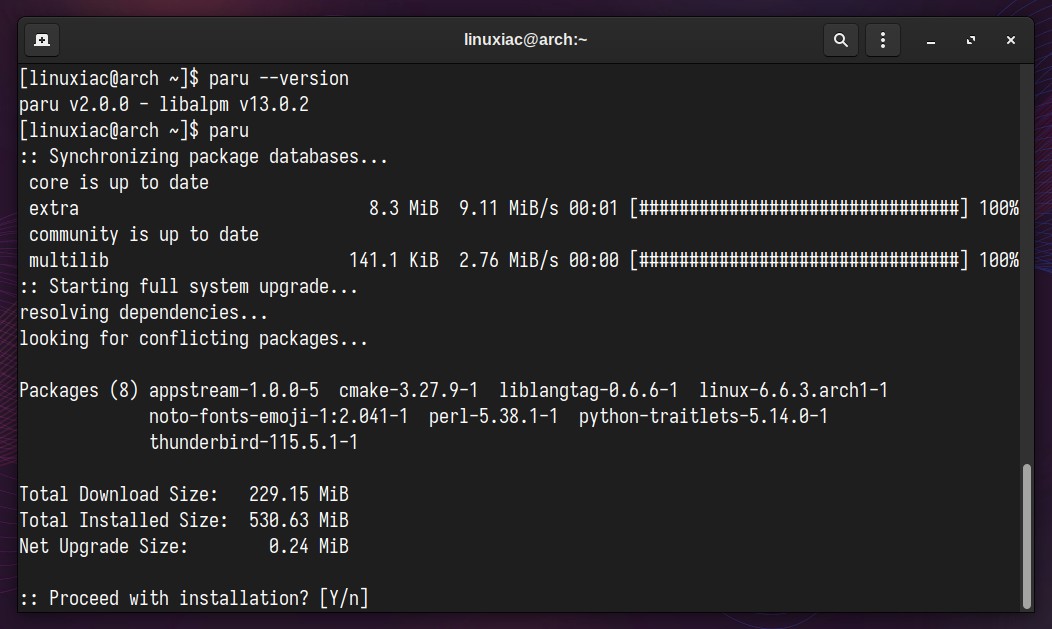This screenshot has width=1052, height=629.
Task: Click package name linux-6.6.3.arch1-1
Action: 793,390
